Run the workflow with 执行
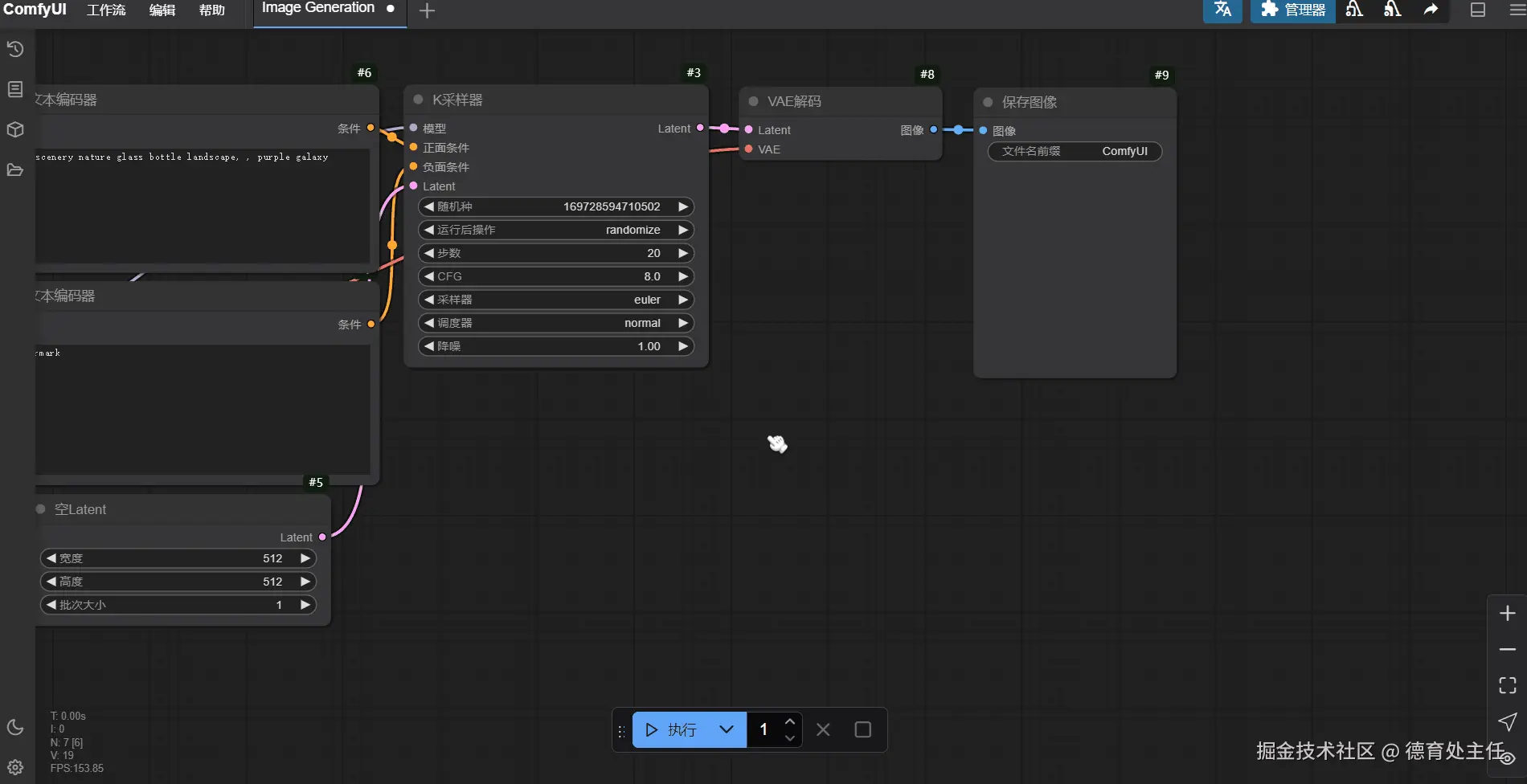Image resolution: width=1527 pixels, height=784 pixels. point(670,729)
